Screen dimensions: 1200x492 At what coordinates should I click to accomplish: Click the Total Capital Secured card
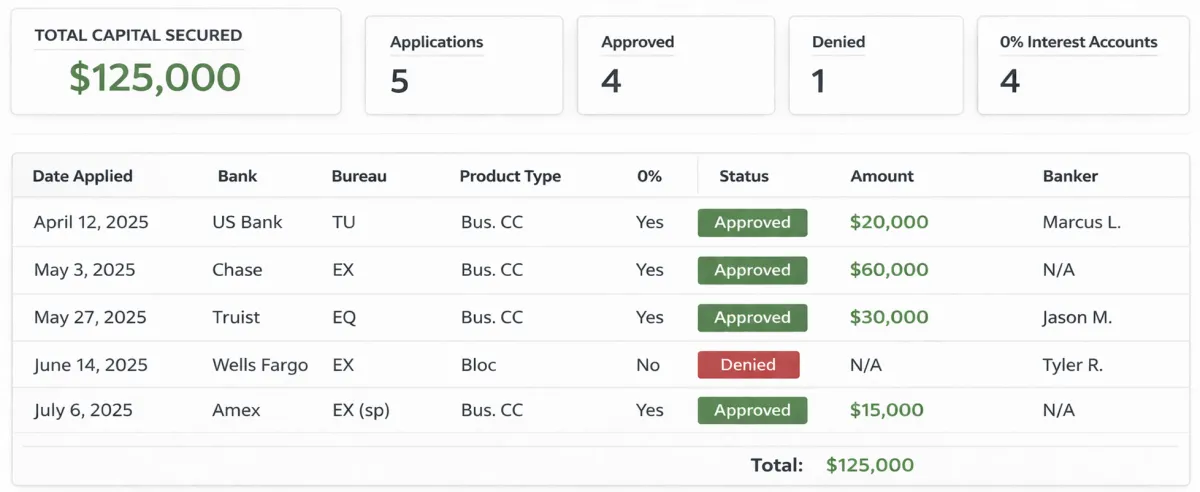(x=175, y=62)
